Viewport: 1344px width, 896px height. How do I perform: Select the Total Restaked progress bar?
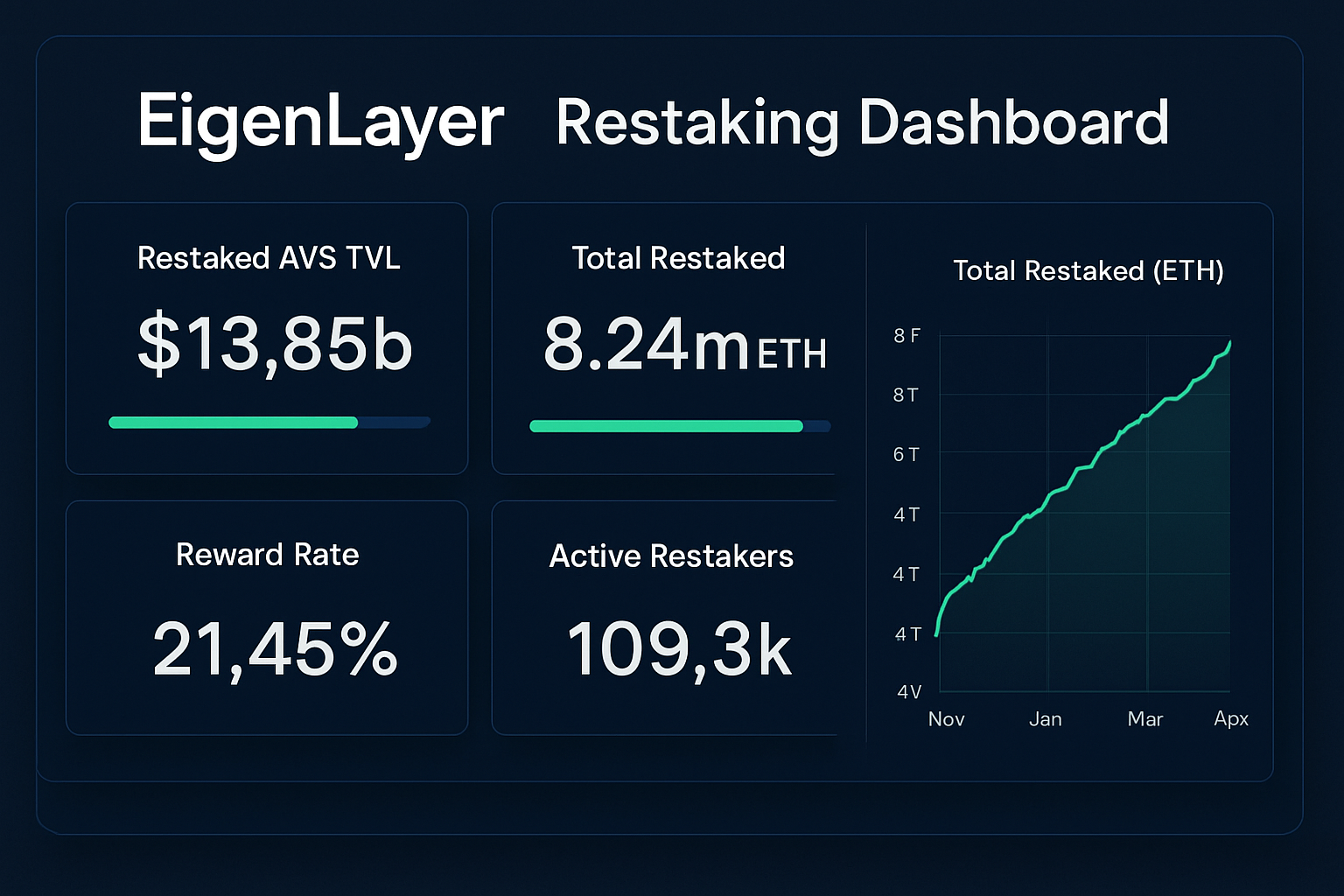[667, 426]
